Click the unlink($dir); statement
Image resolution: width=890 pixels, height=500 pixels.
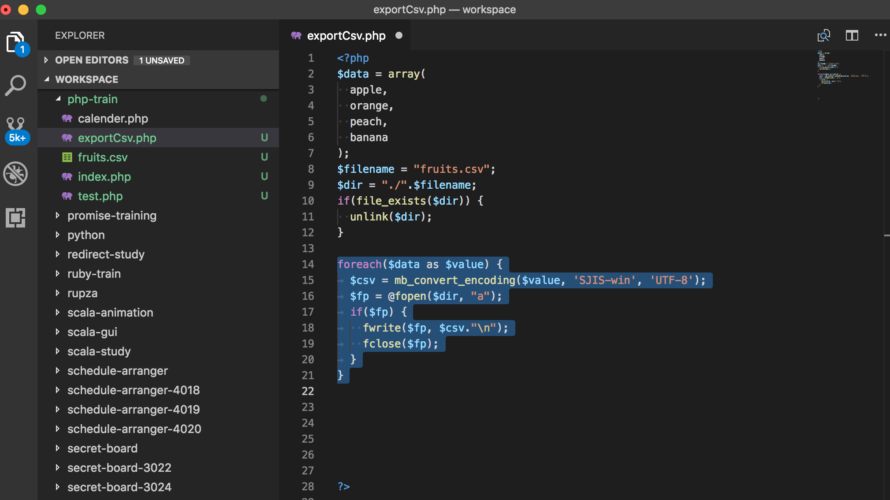pyautogui.click(x=391, y=217)
